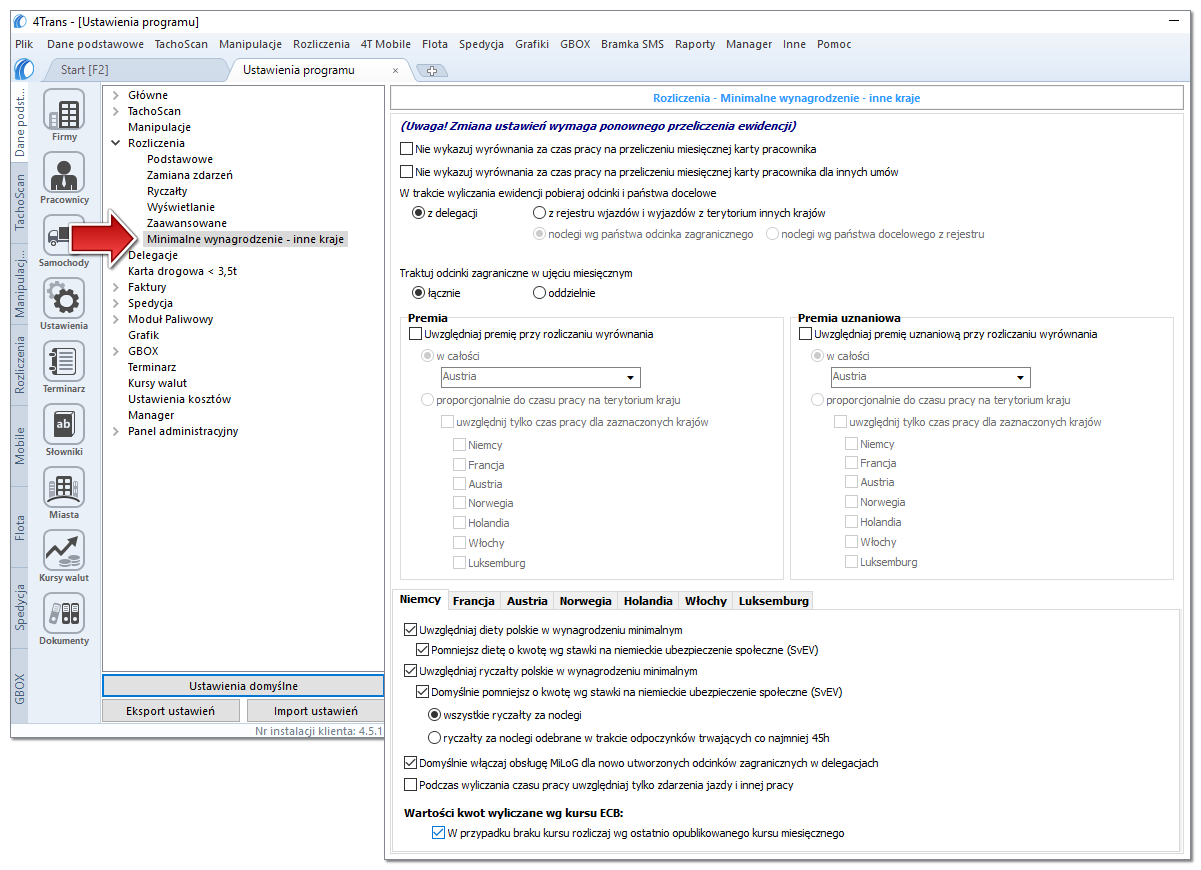The height and width of the screenshot is (870, 1201).
Task: Open the Słowniki dictionary icon
Action: coord(64,425)
